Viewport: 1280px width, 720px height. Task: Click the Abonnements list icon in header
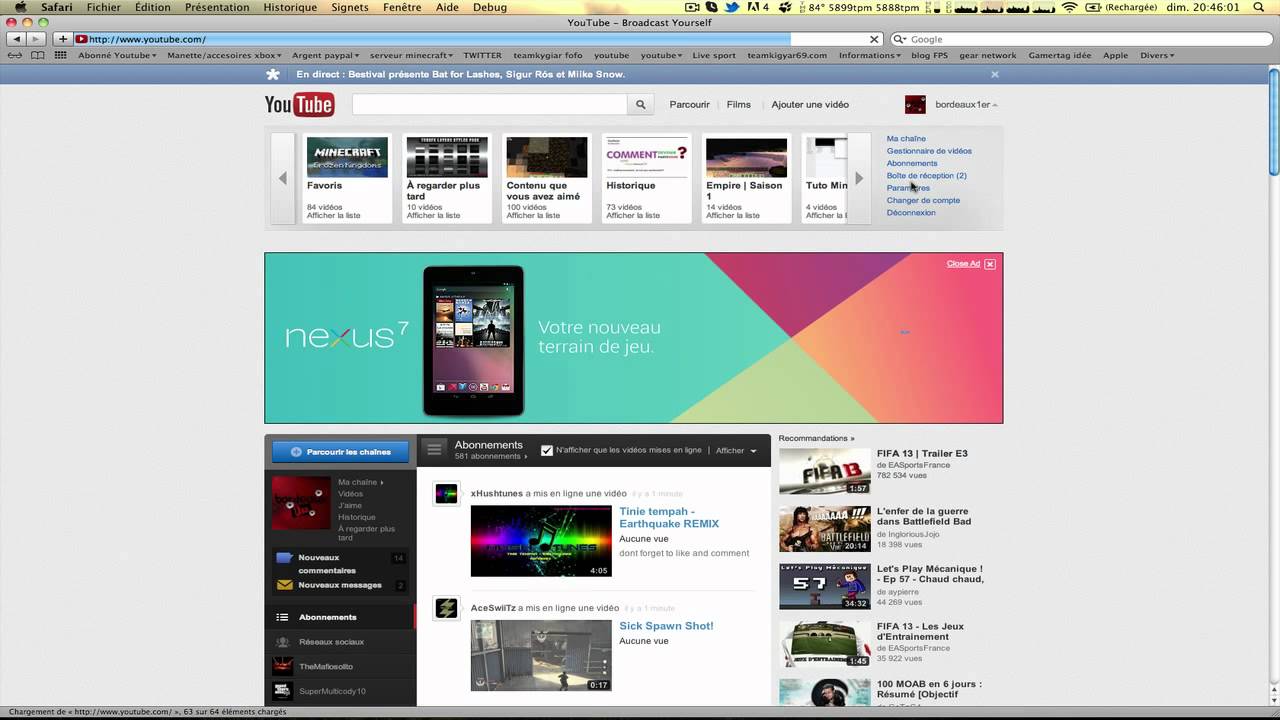(434, 449)
